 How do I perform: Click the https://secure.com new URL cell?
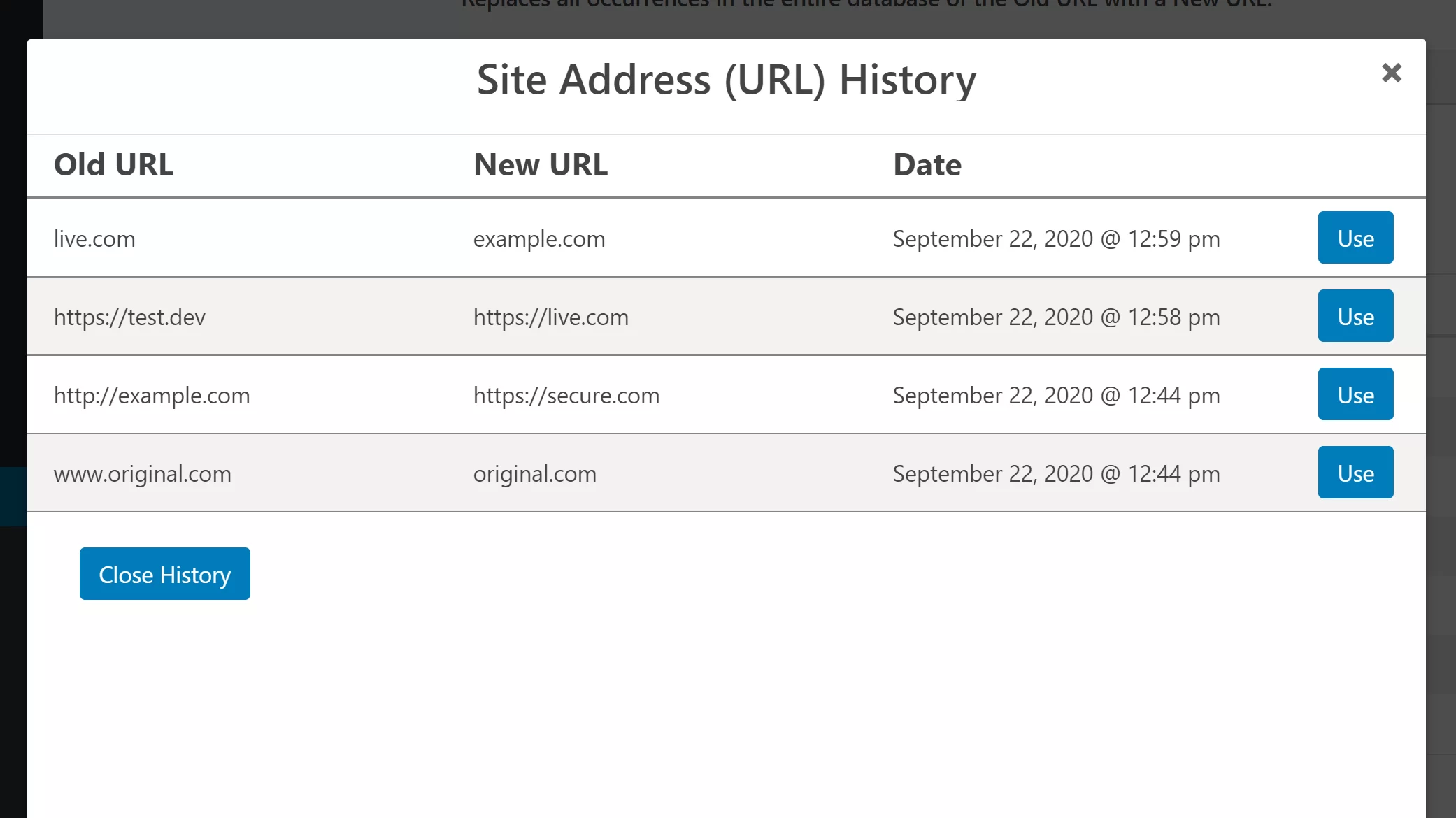566,396
